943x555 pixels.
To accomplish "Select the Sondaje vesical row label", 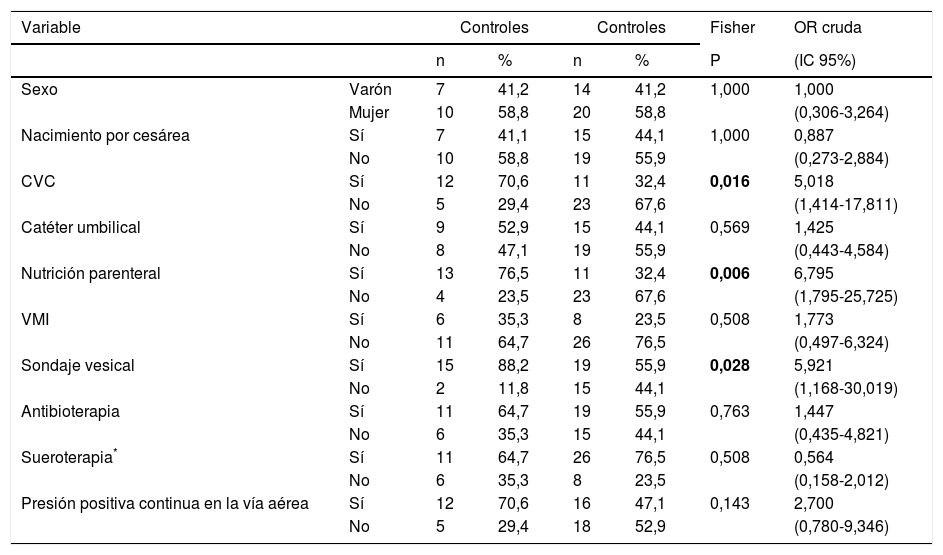I will pyautogui.click(x=75, y=365).
